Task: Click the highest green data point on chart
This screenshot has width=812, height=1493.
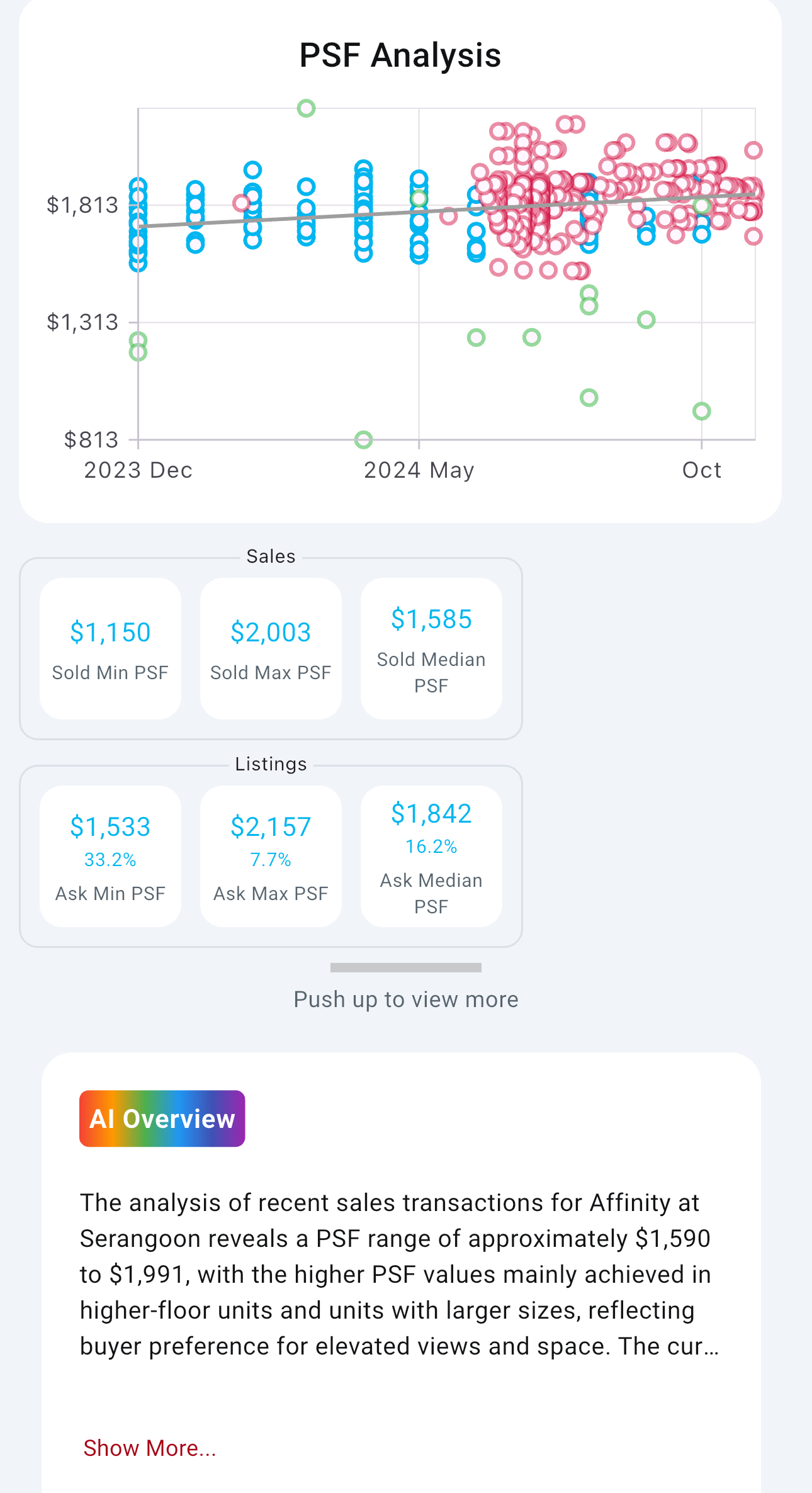Action: click(306, 108)
